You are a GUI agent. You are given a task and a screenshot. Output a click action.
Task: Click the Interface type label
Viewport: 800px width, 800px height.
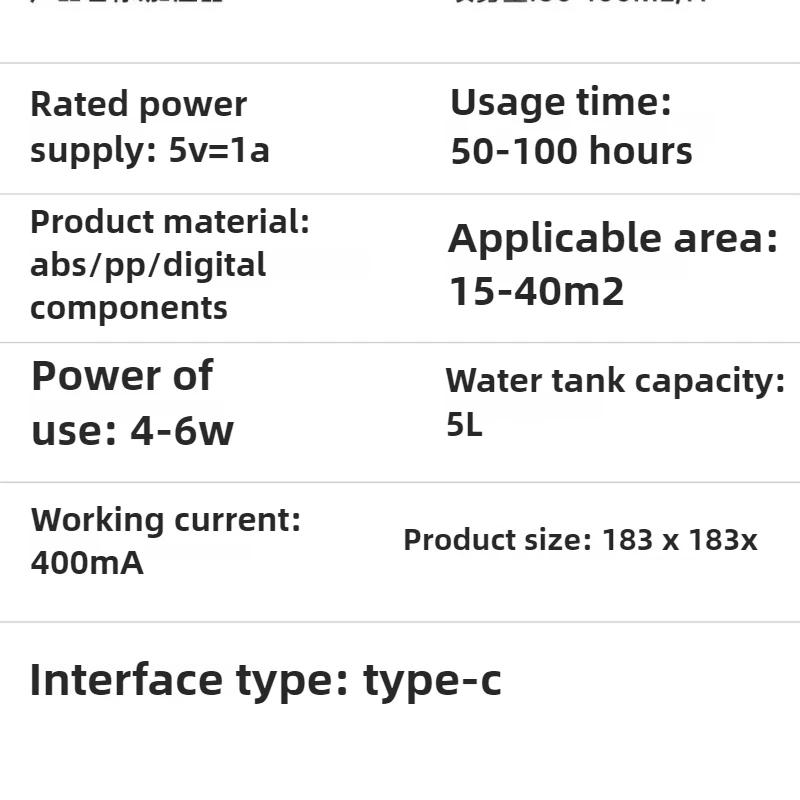pyautogui.click(x=187, y=680)
